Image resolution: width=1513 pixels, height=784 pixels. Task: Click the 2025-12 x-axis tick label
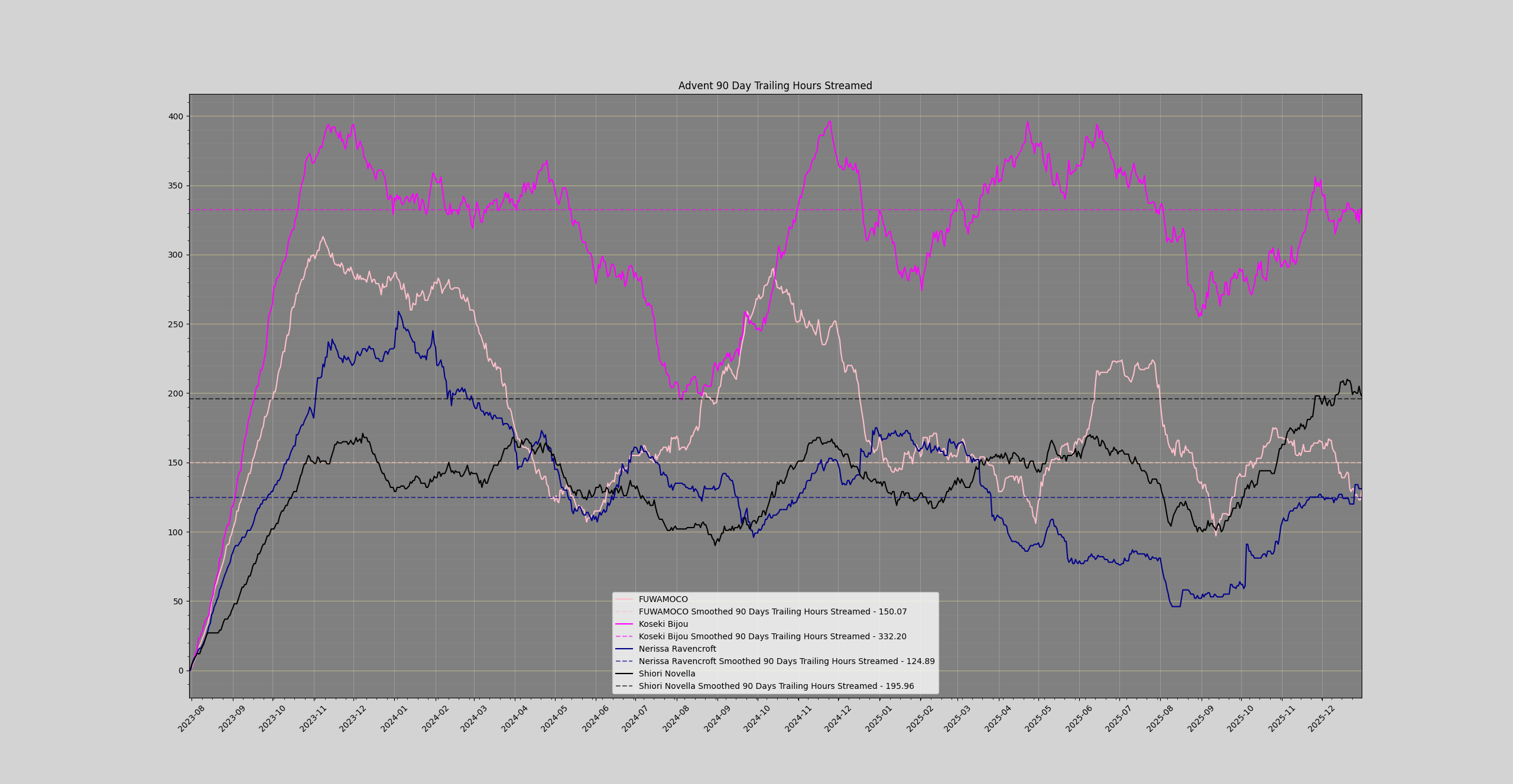[1321, 719]
